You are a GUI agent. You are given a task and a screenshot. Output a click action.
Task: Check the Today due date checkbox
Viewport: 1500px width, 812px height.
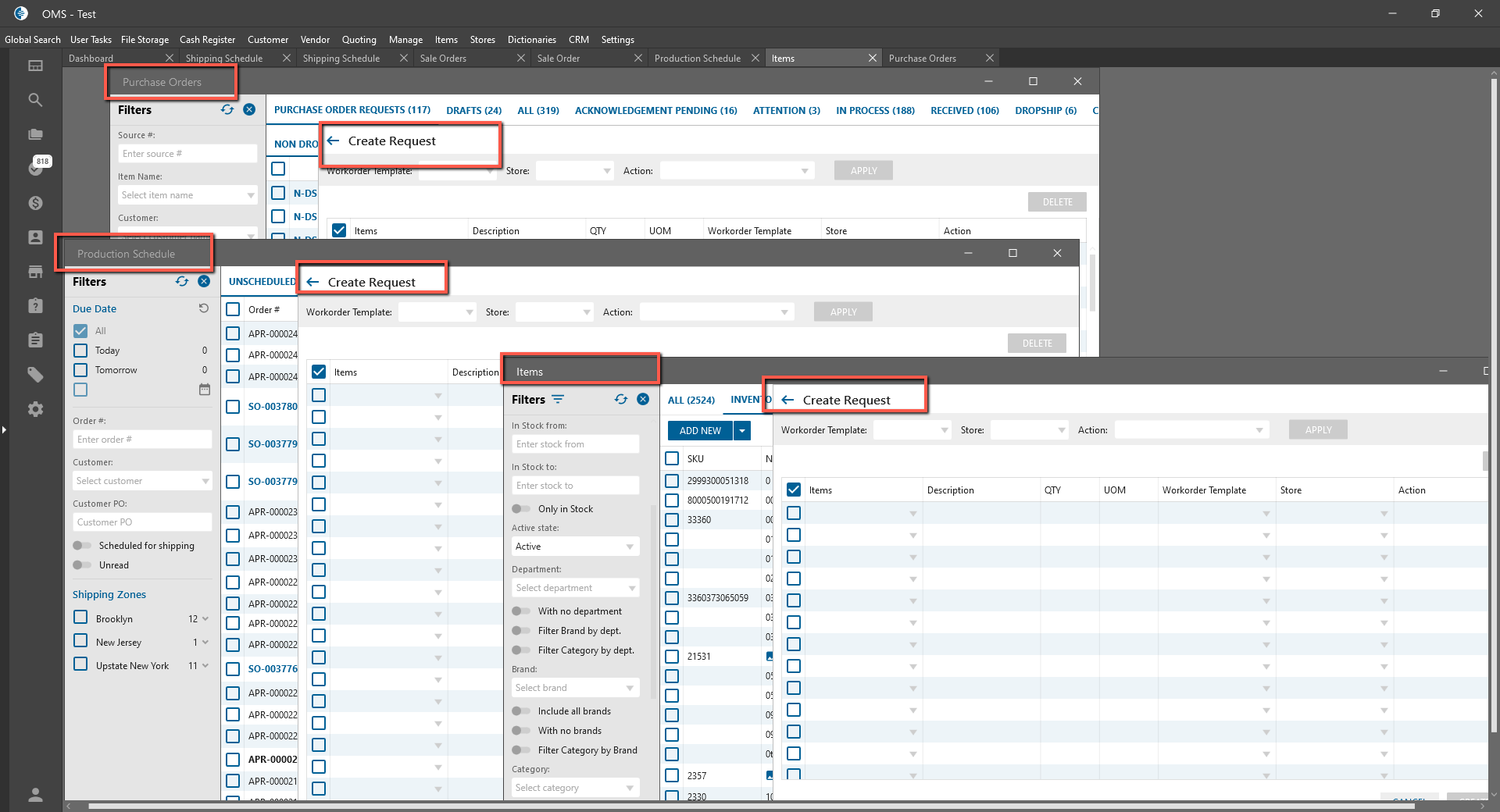point(80,351)
